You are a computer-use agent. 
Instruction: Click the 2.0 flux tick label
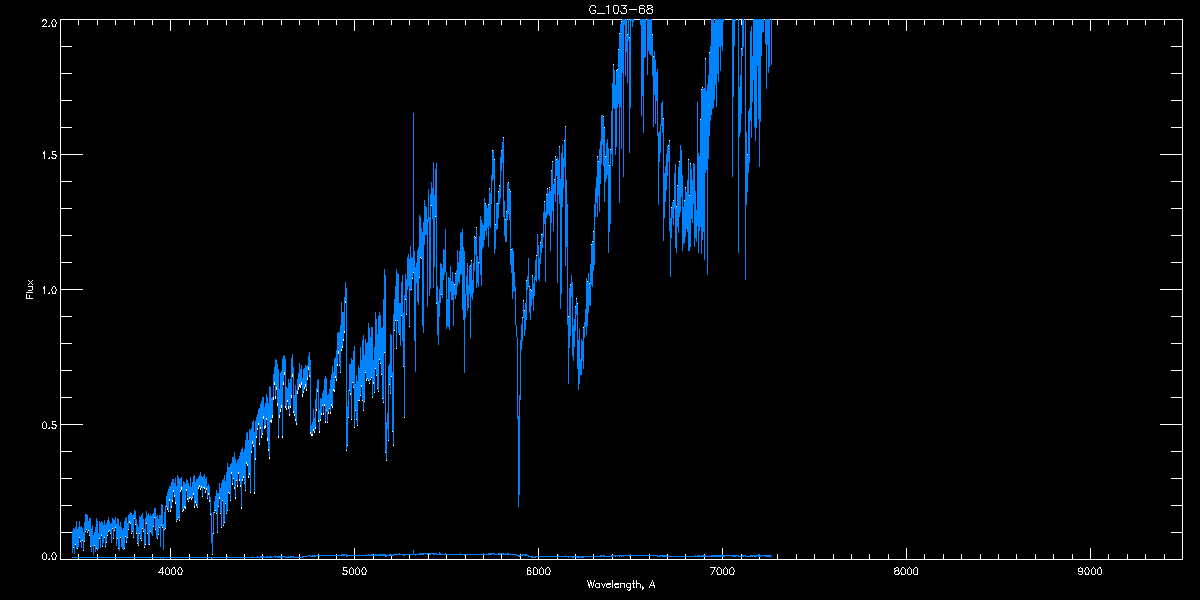pos(48,22)
